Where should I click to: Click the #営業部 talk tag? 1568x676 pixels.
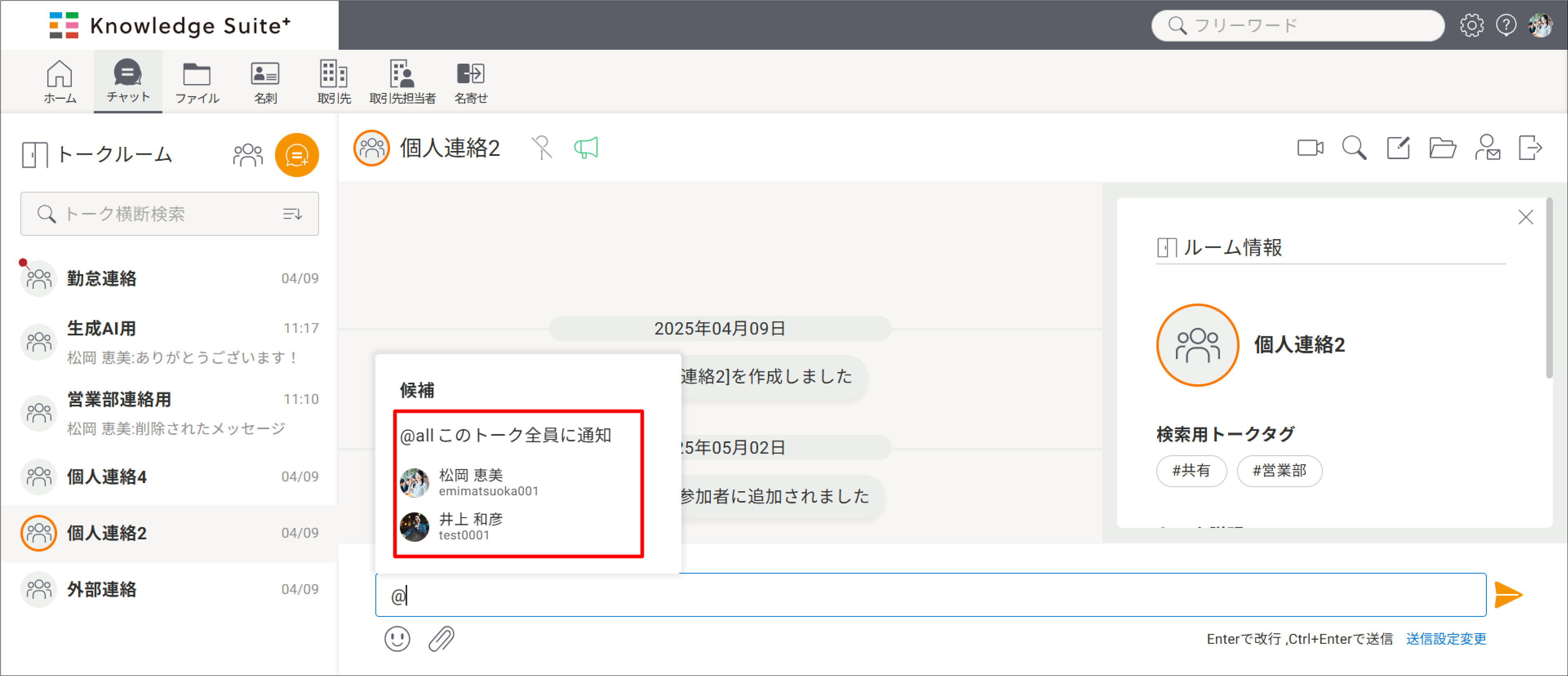[1280, 470]
